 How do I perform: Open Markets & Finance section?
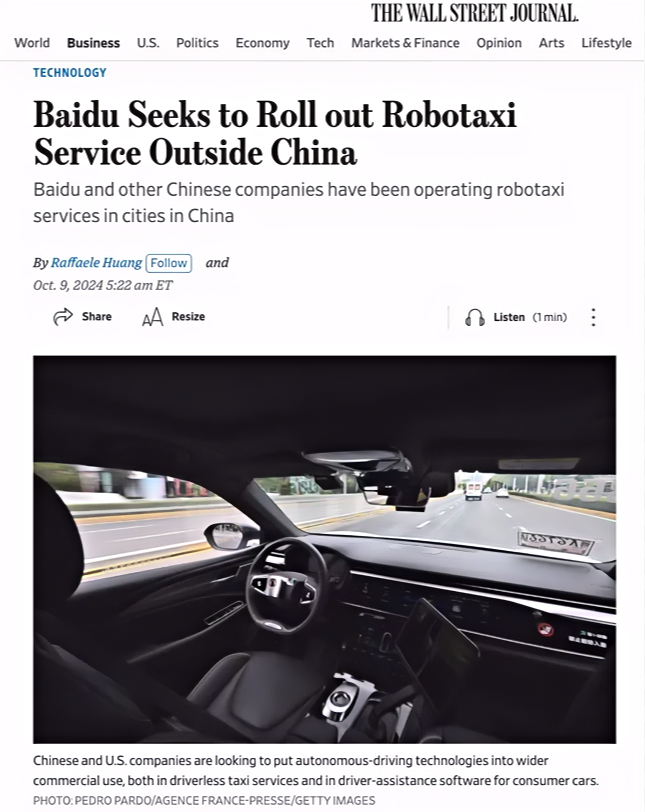tap(405, 43)
